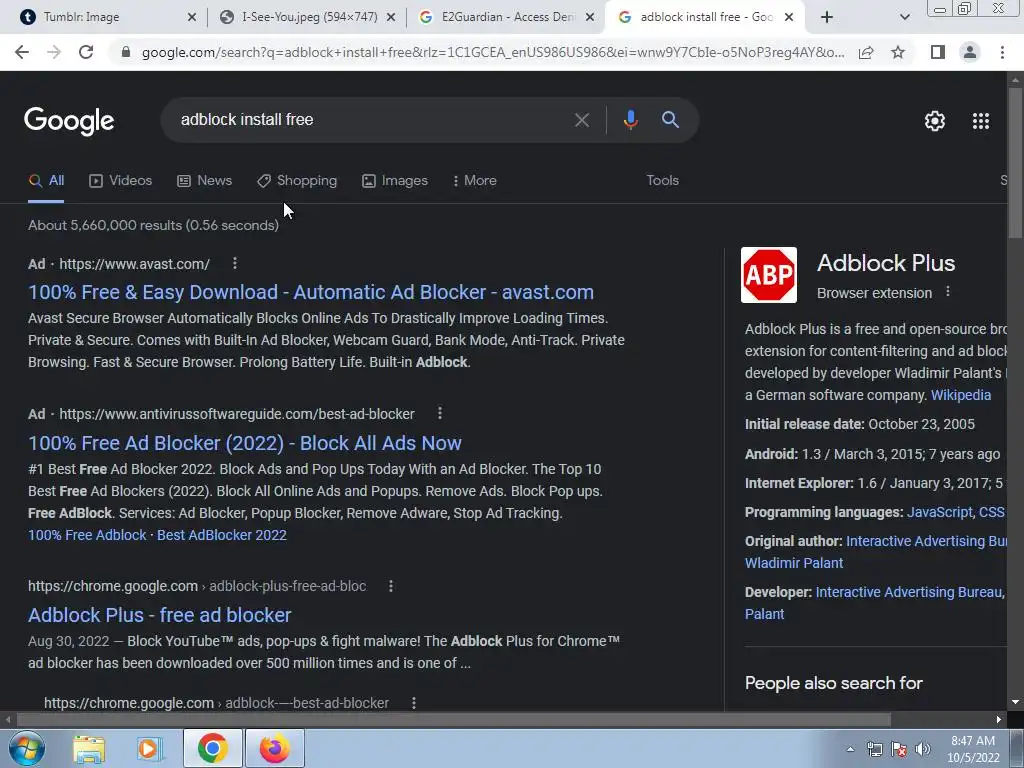Click the vertical page scrollbar thumb

[1015, 163]
